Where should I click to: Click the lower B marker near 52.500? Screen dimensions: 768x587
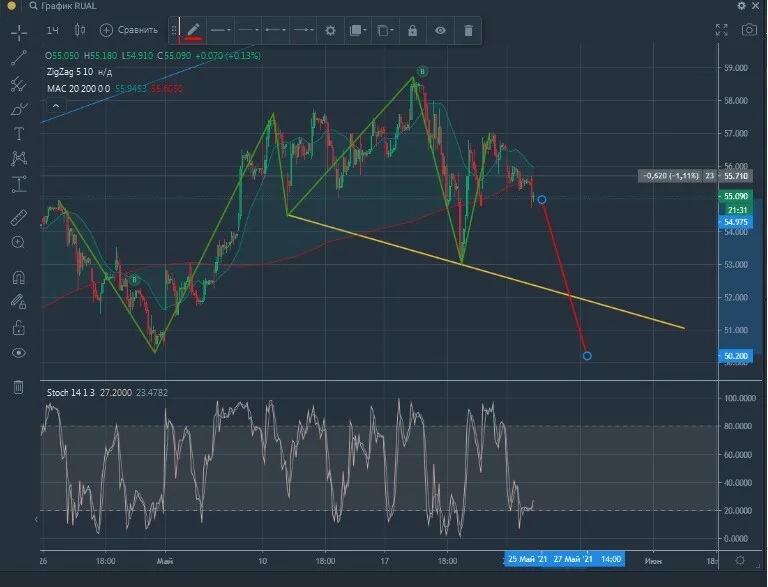[134, 280]
